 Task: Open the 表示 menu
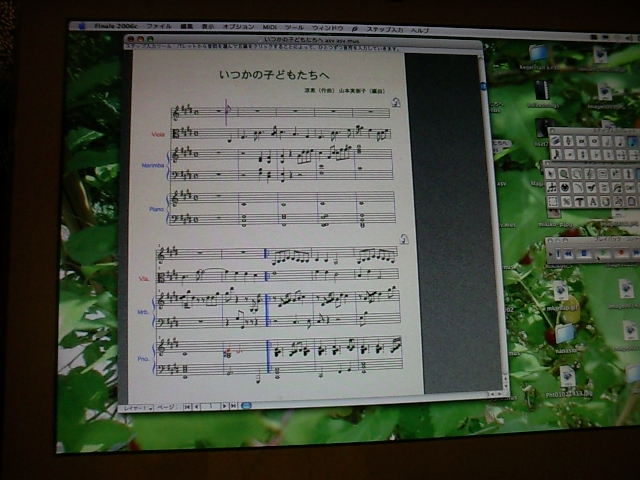point(208,27)
